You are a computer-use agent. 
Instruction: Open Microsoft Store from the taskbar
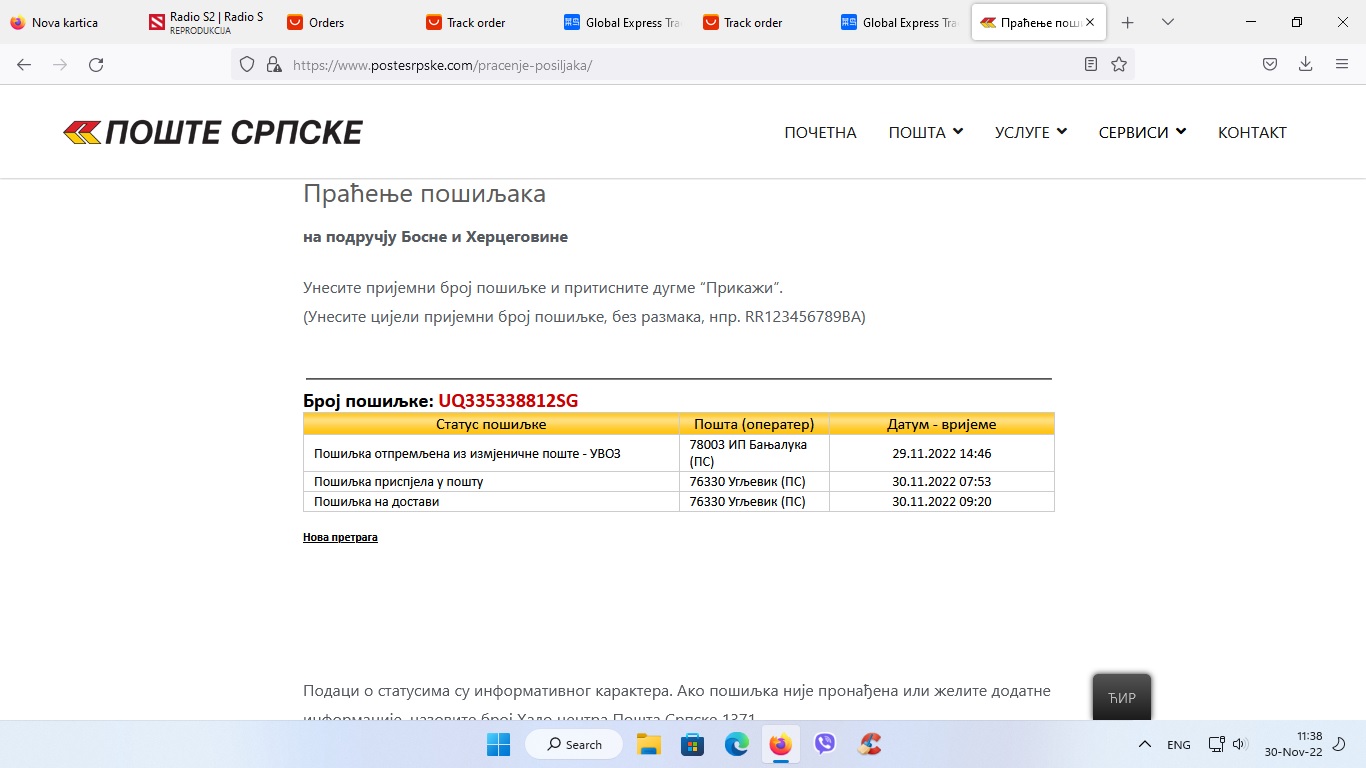click(692, 744)
